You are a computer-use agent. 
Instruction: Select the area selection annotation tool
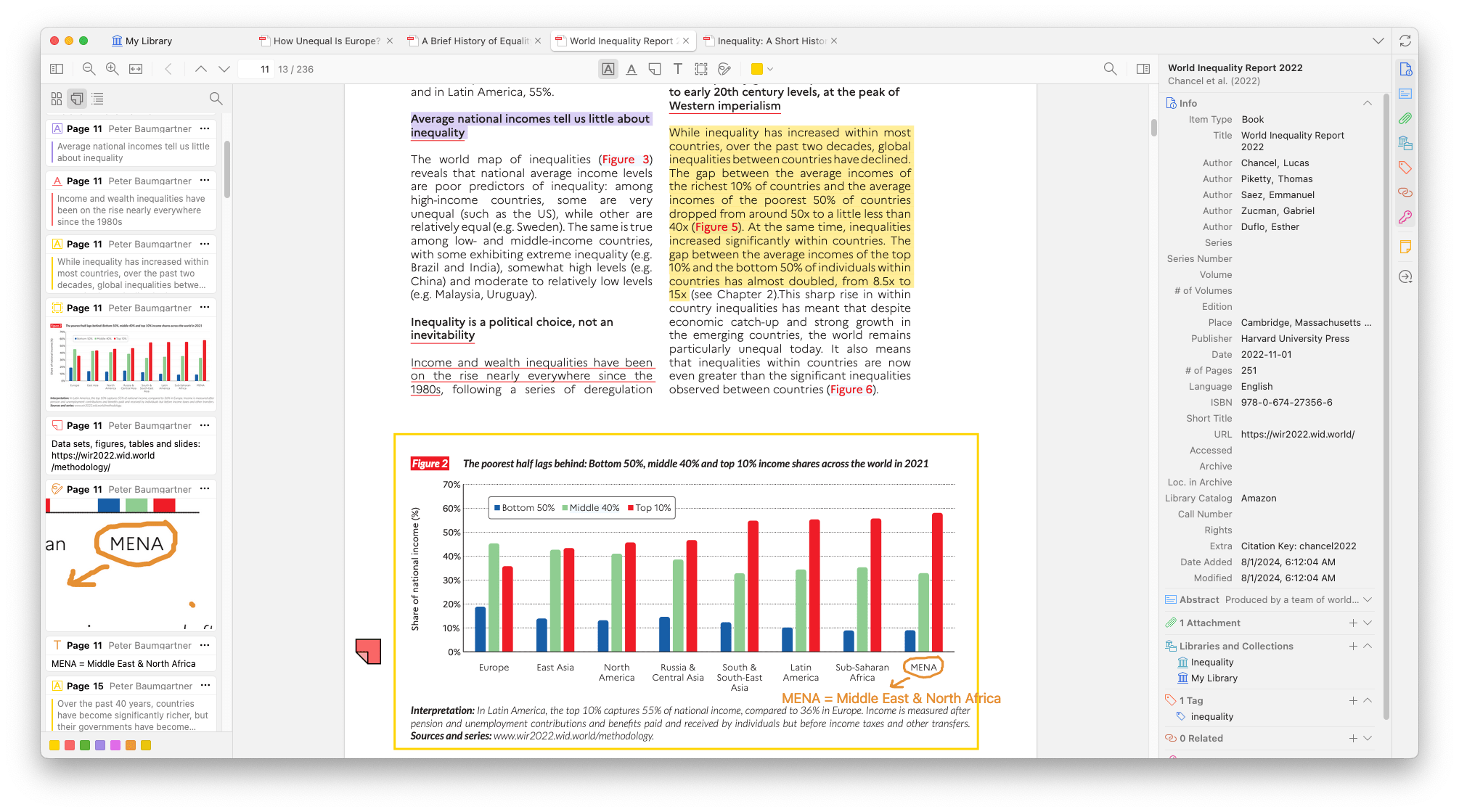(700, 69)
